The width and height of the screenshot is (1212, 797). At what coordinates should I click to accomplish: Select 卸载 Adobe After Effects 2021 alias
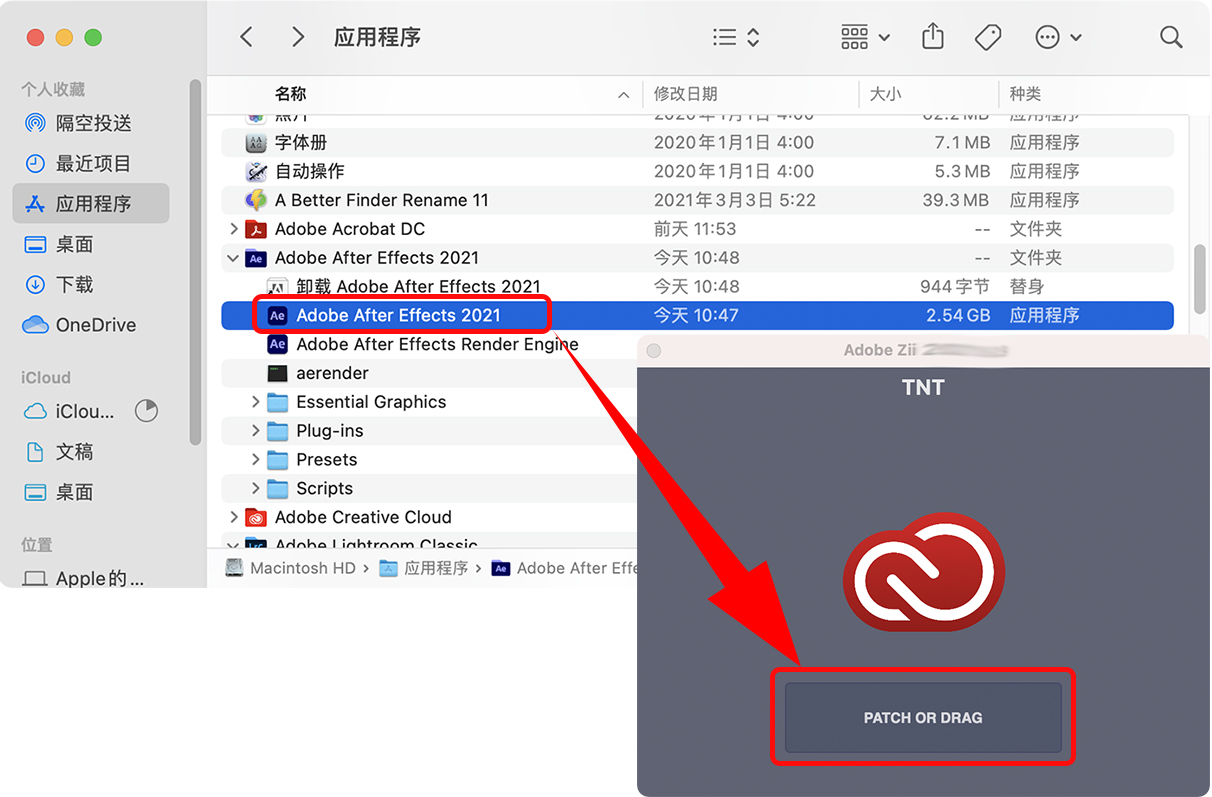[697, 287]
